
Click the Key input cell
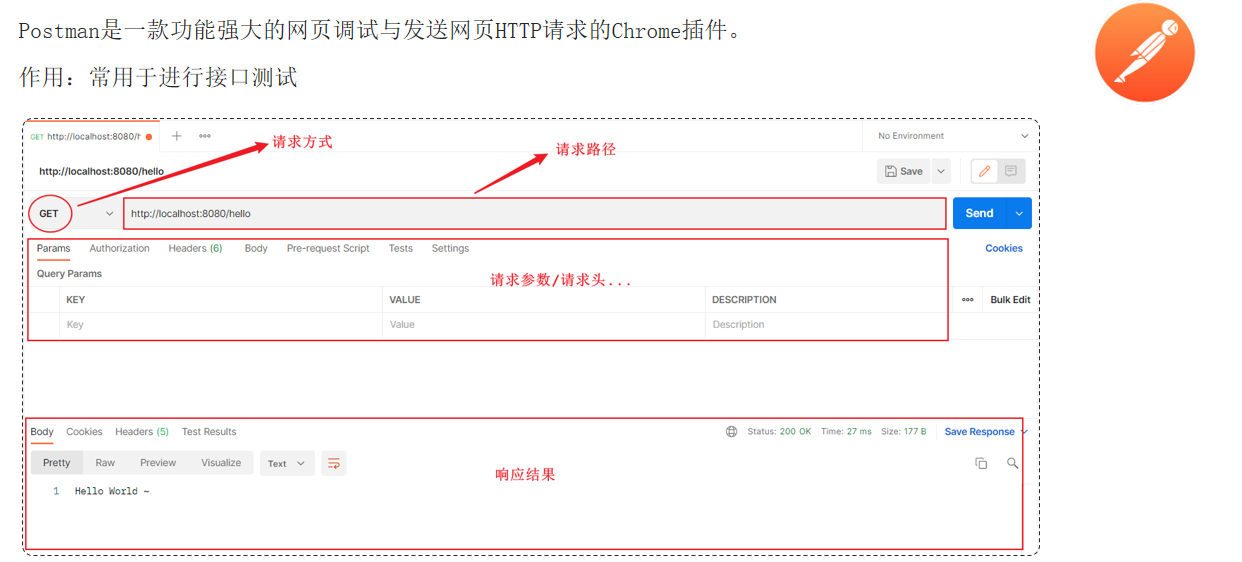[x=220, y=325]
